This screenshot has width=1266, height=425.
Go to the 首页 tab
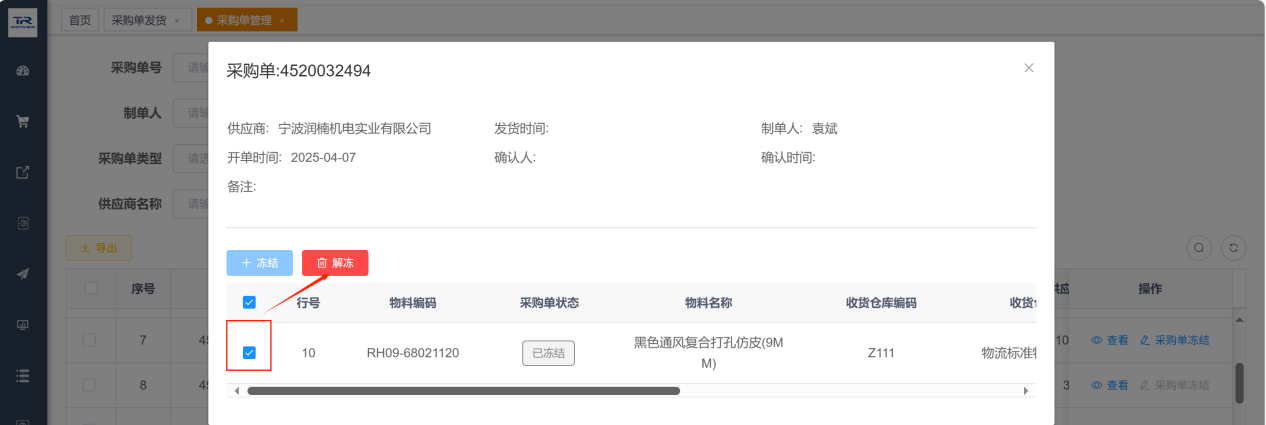[80, 20]
